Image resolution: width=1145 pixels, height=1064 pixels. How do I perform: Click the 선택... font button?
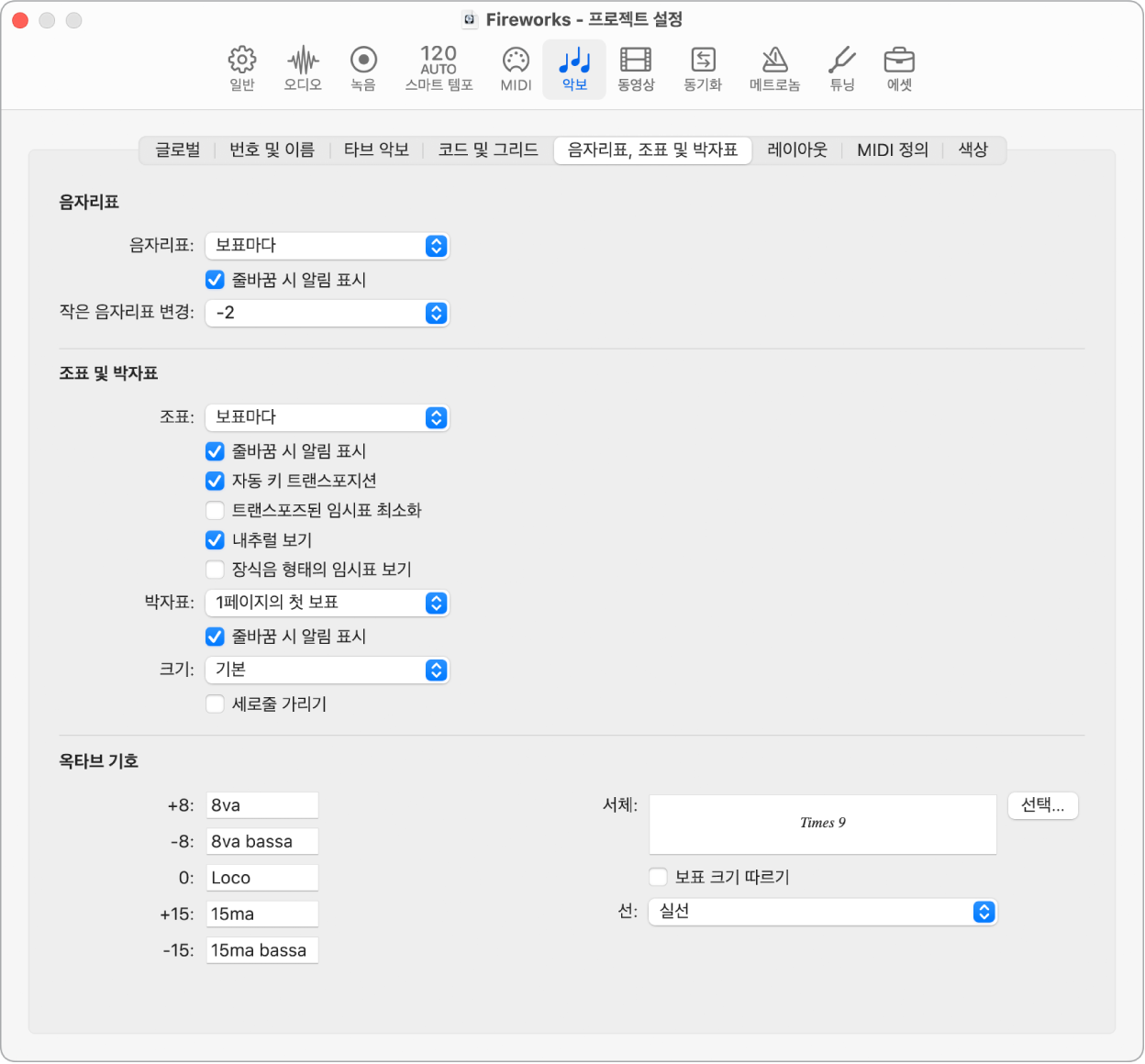1043,805
